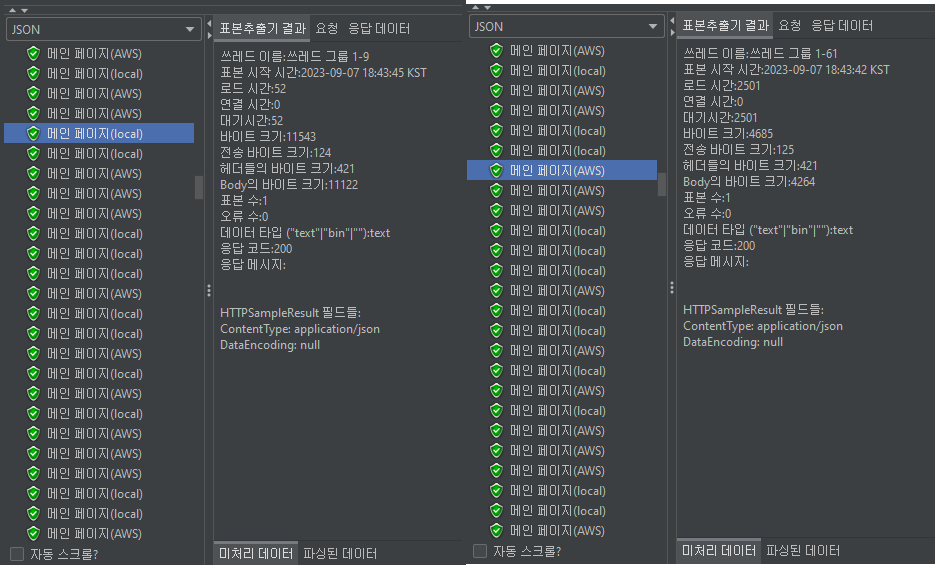Screen dimensions: 935x565
Task: Click text 쓰레드 이름:쓰레드 그룹 1-9
Action: point(295,57)
